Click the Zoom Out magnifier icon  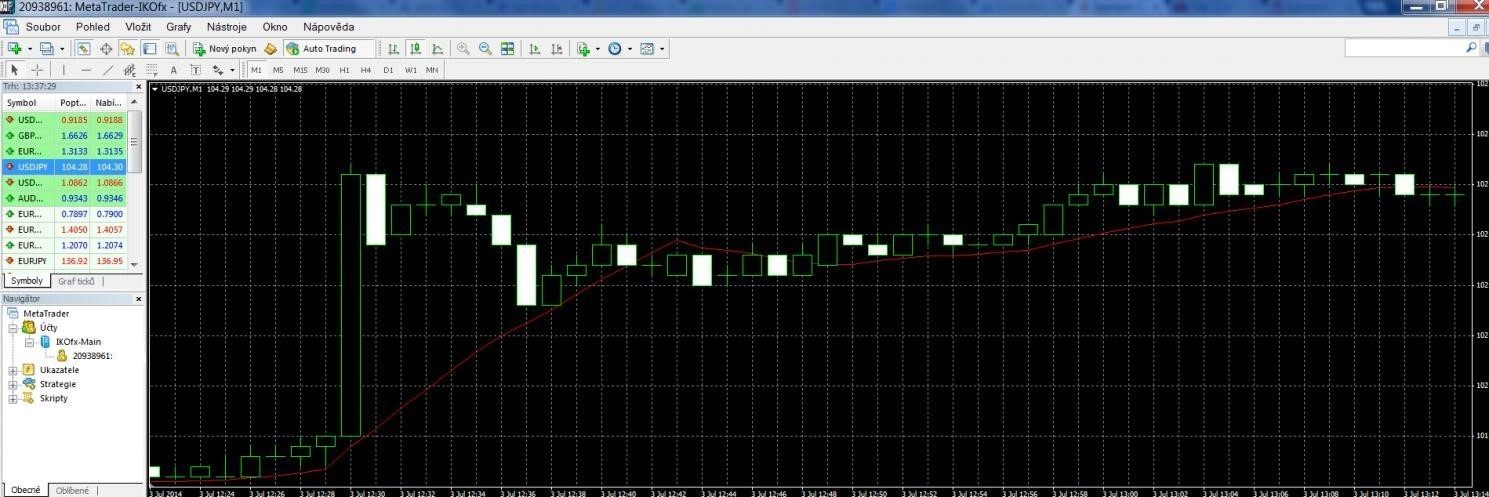pyautogui.click(x=485, y=48)
